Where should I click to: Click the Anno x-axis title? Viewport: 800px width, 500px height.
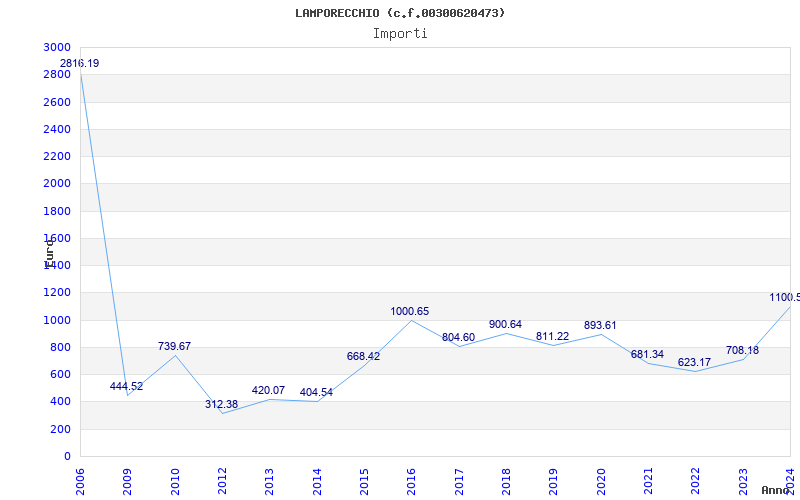(x=776, y=490)
